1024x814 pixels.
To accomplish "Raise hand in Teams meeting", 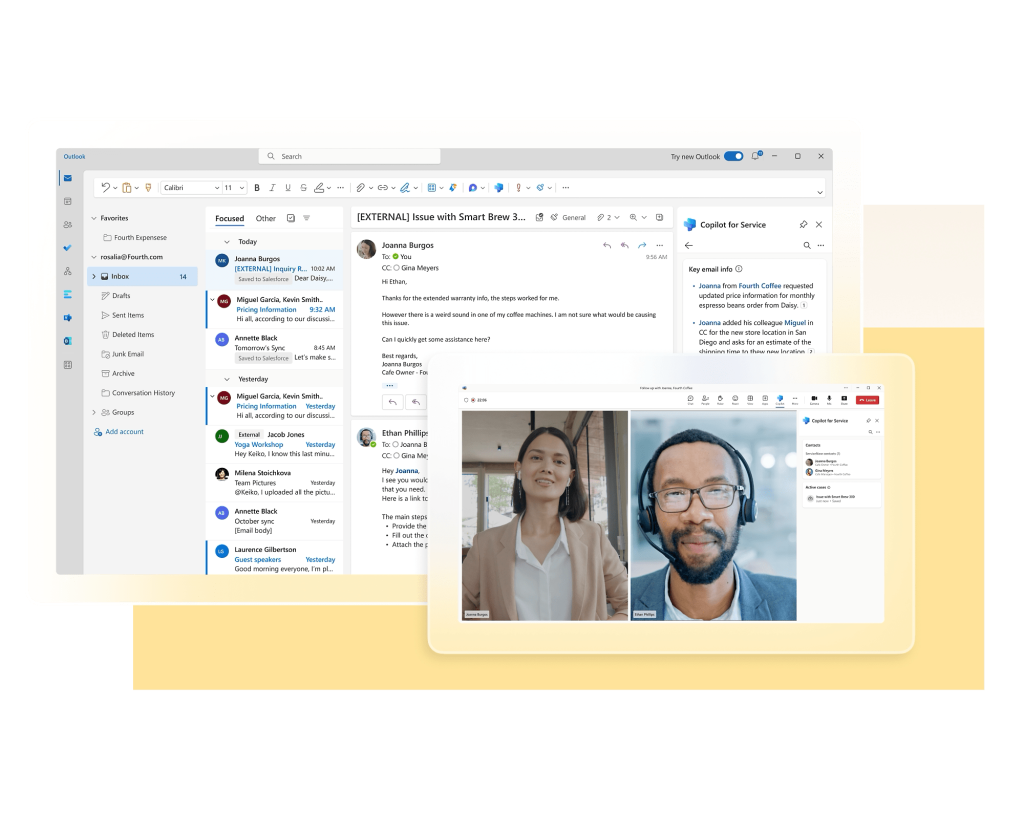I will (720, 399).
